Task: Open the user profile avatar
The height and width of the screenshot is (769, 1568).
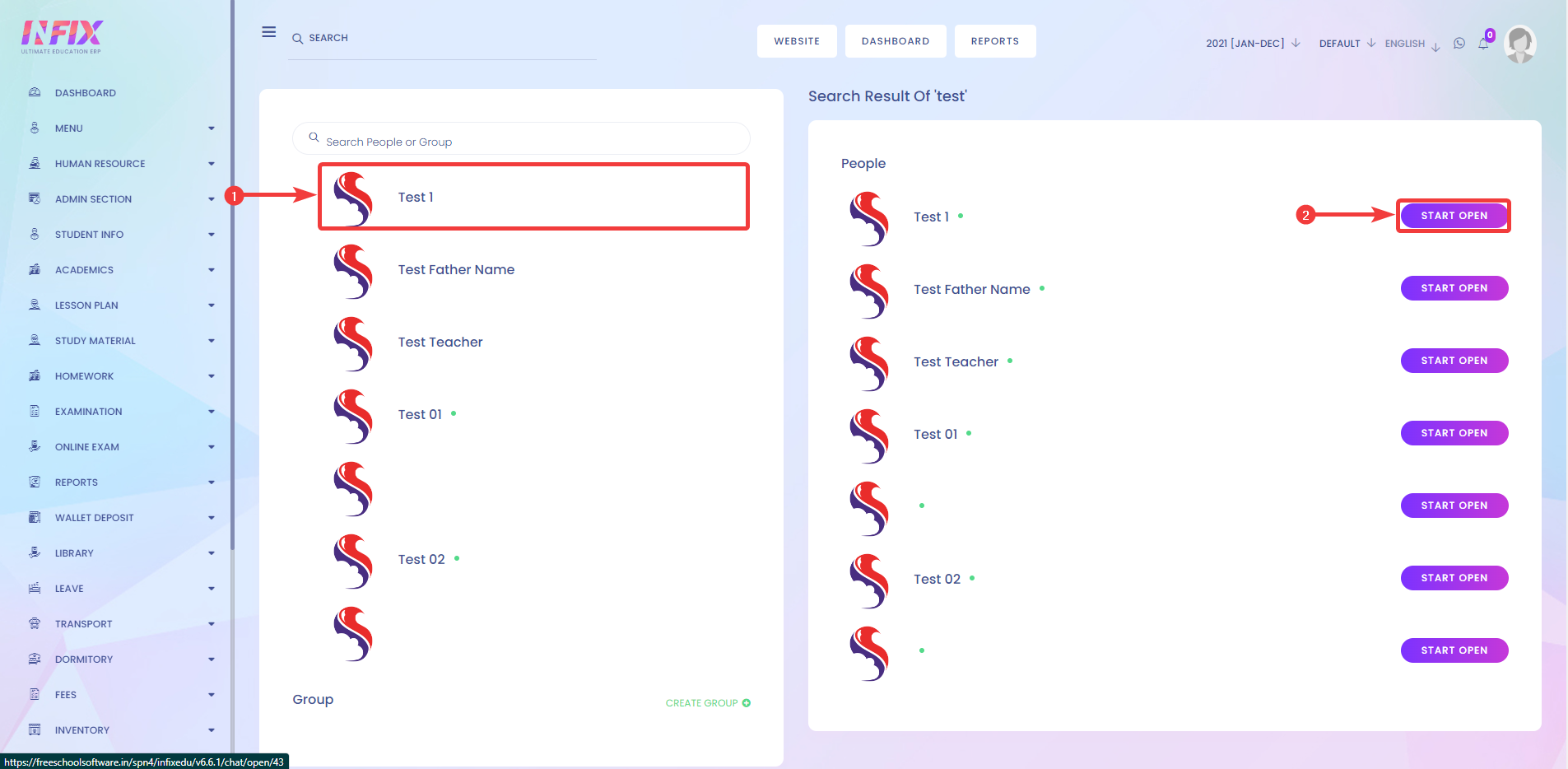Action: tap(1519, 43)
